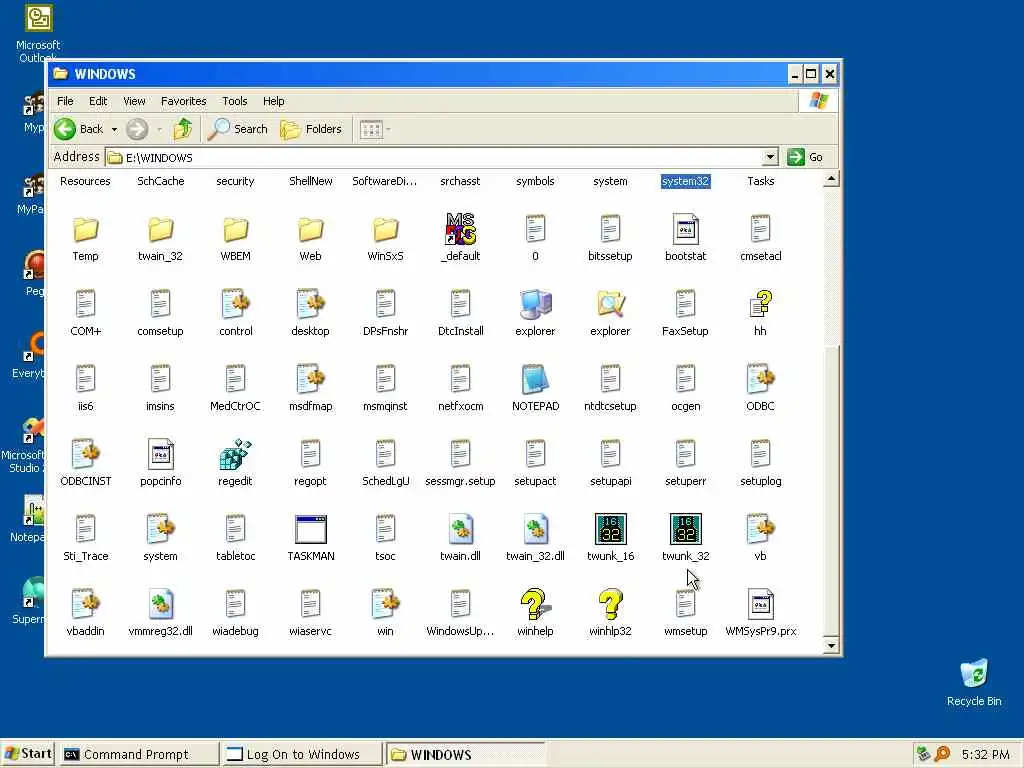Click the Go button
This screenshot has width=1024, height=768.
click(x=805, y=157)
